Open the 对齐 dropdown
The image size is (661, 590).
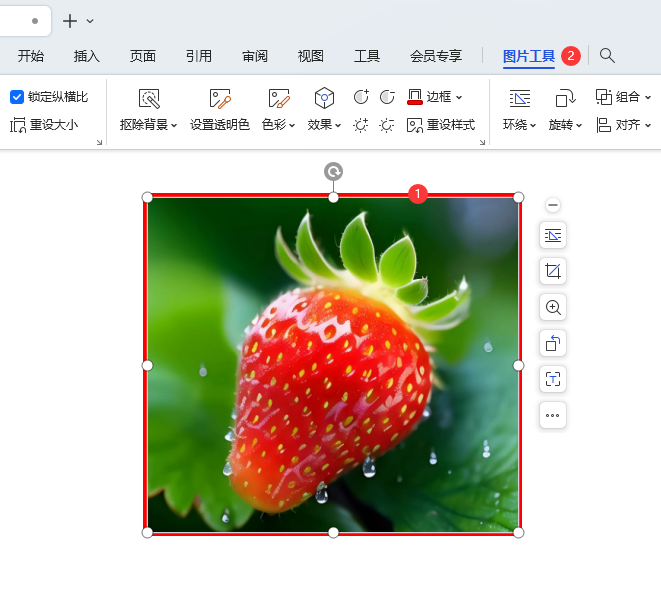pos(623,125)
